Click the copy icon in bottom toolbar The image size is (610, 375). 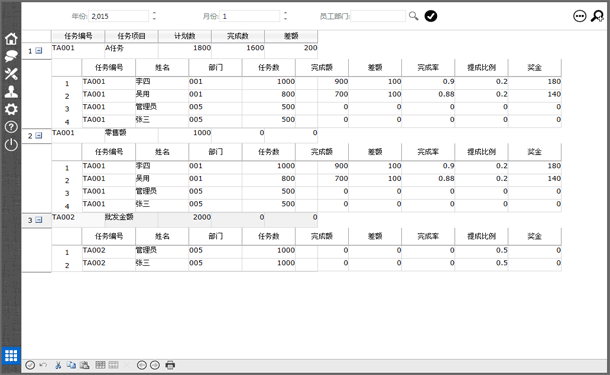click(x=71, y=365)
